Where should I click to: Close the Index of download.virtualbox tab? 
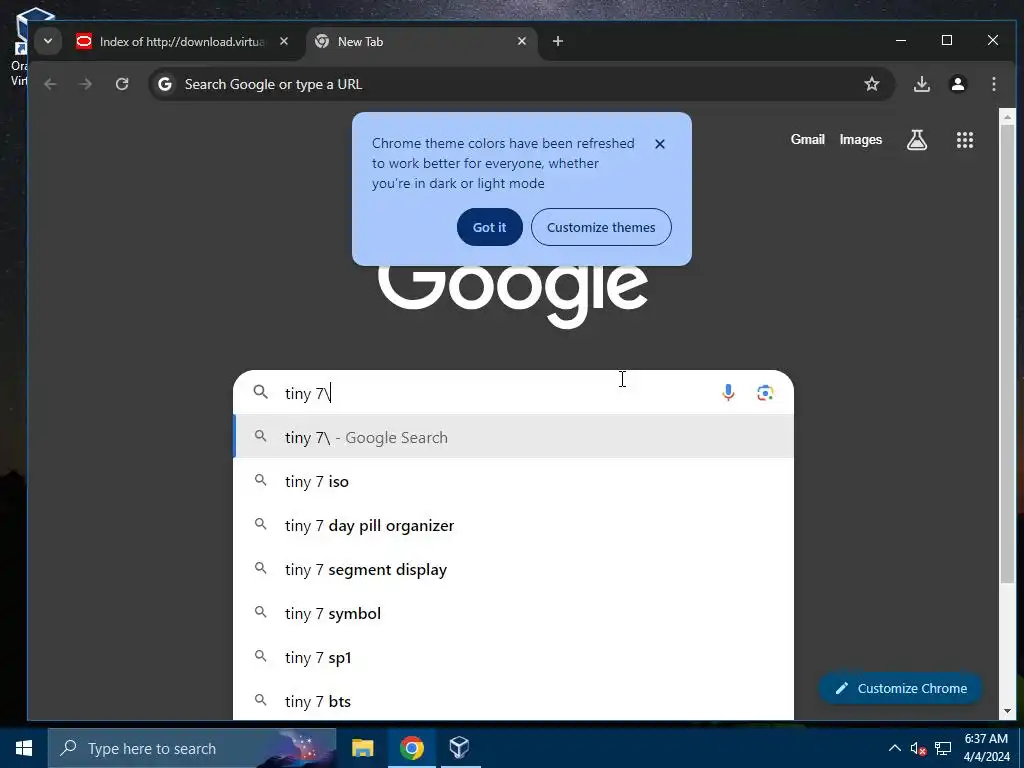pyautogui.click(x=283, y=41)
